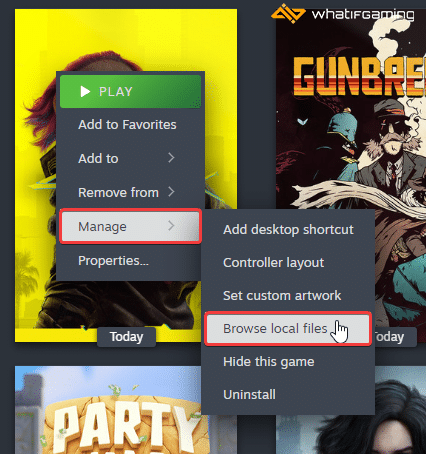
Task: Open the Manage menu entry
Action: click(130, 226)
